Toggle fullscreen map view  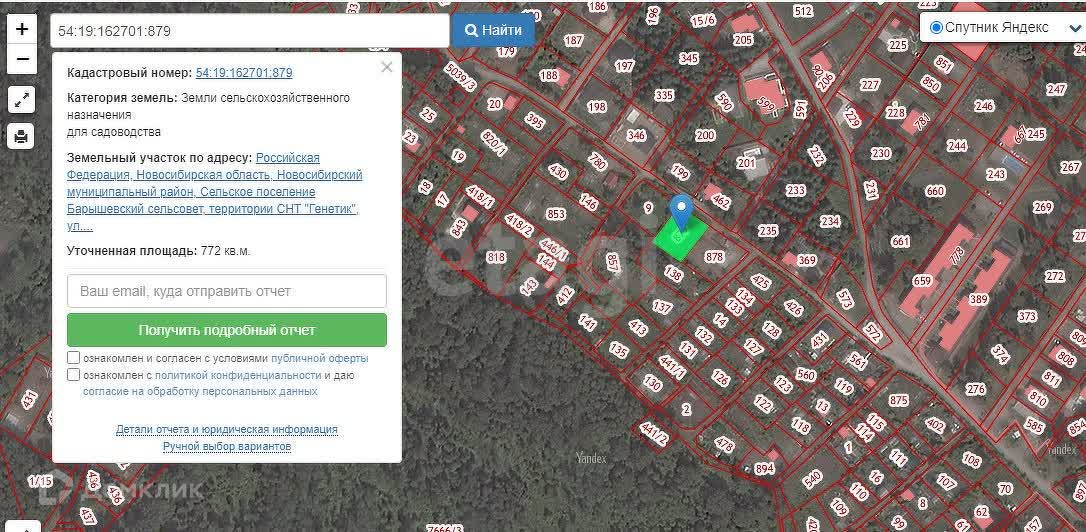[x=21, y=100]
